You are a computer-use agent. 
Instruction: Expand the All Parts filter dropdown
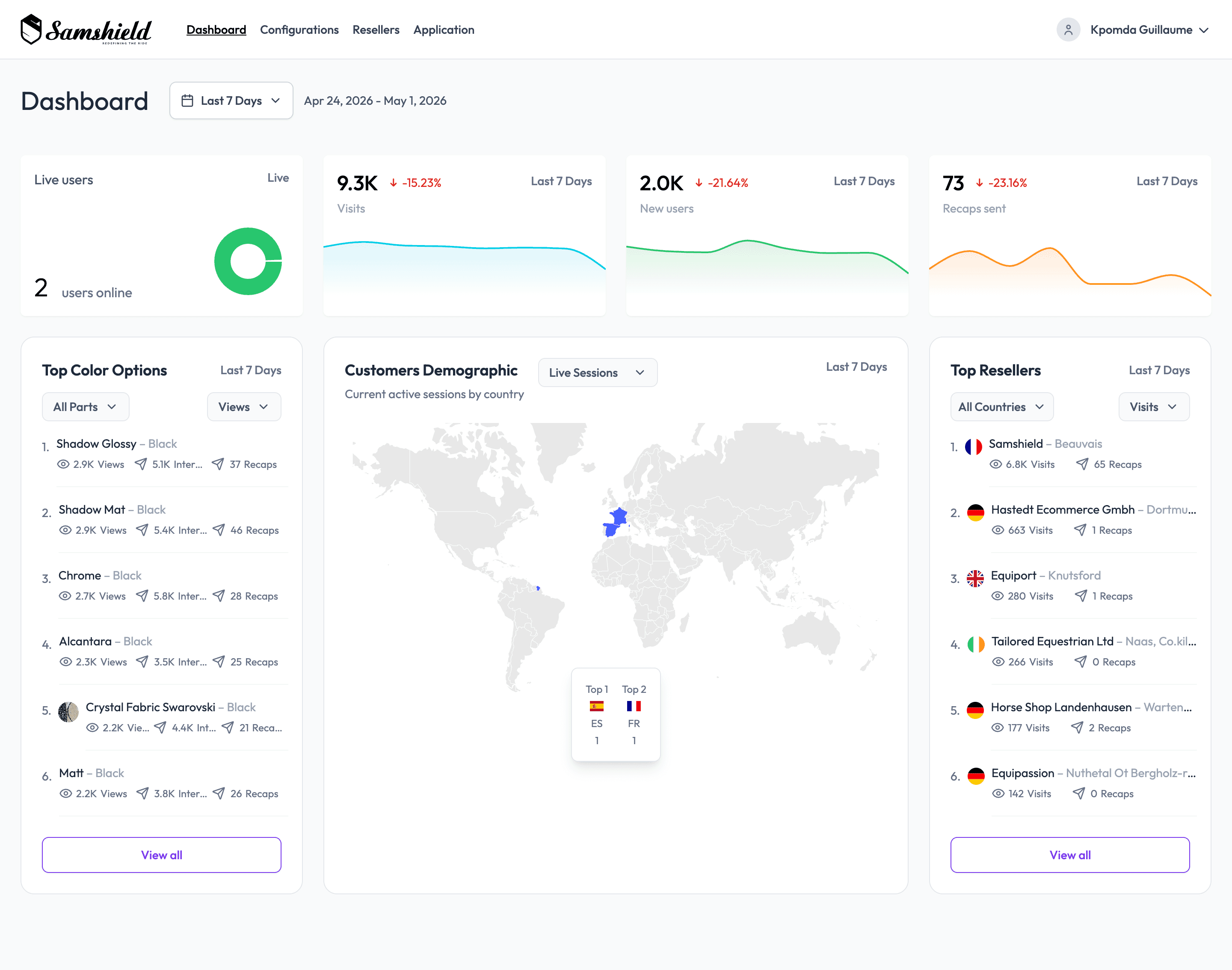[86, 407]
